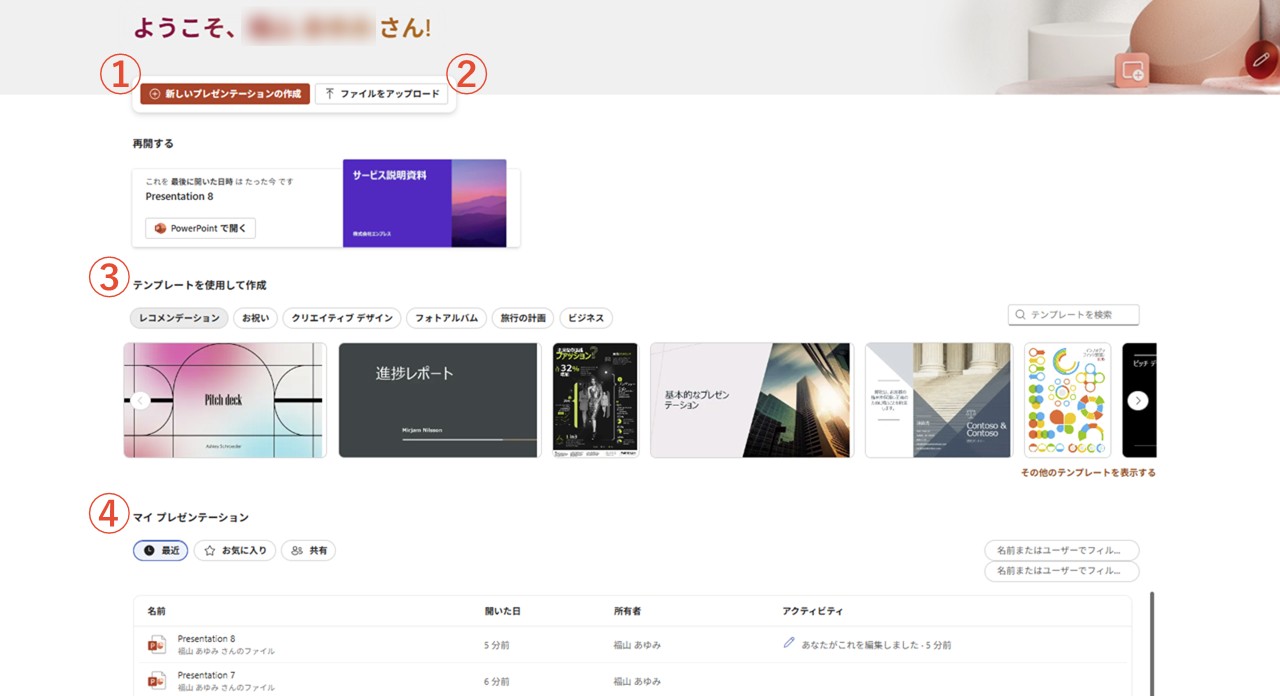
Task: Click the template search field
Action: (1073, 315)
